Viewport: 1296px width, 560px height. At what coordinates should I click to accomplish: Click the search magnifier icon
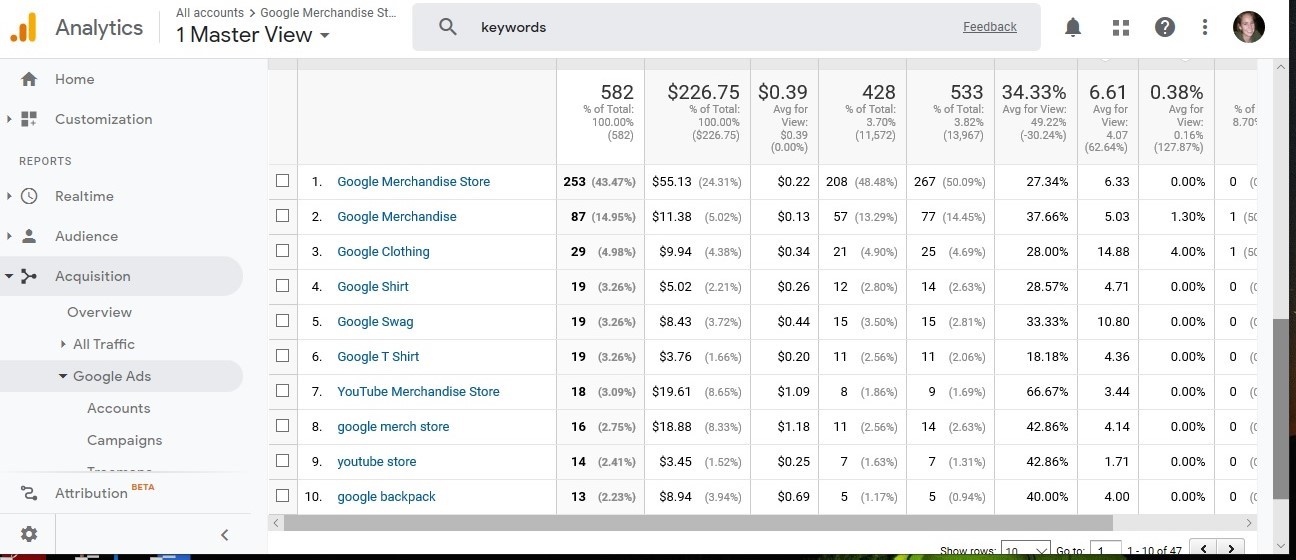(x=448, y=27)
